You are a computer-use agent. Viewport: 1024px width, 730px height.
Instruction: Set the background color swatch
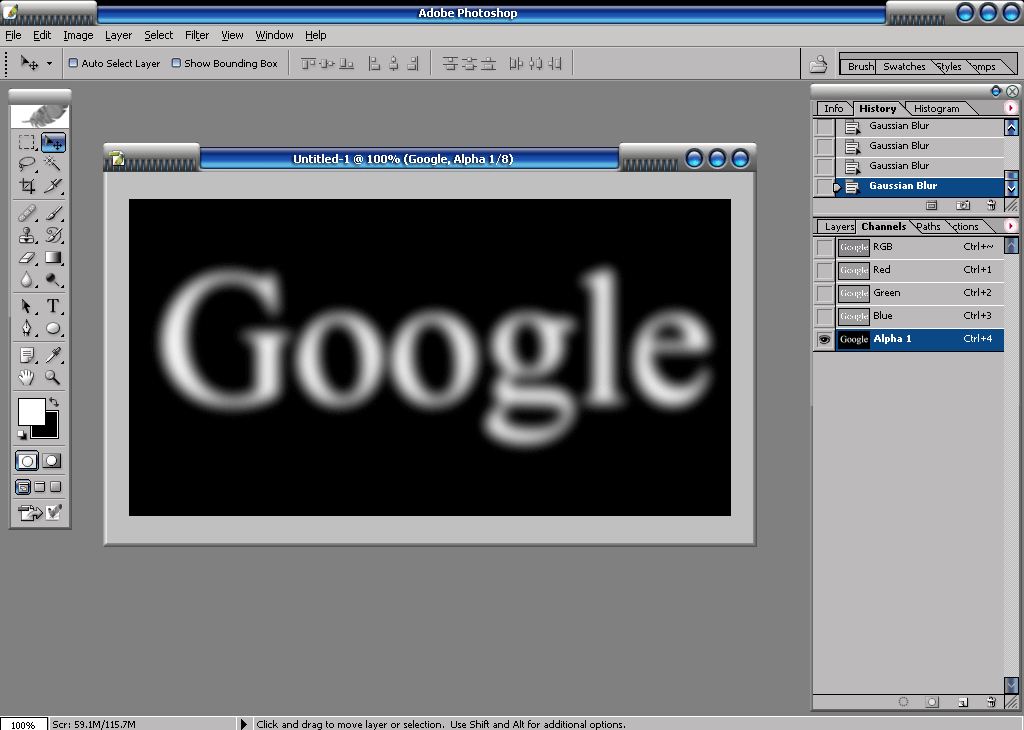point(51,431)
